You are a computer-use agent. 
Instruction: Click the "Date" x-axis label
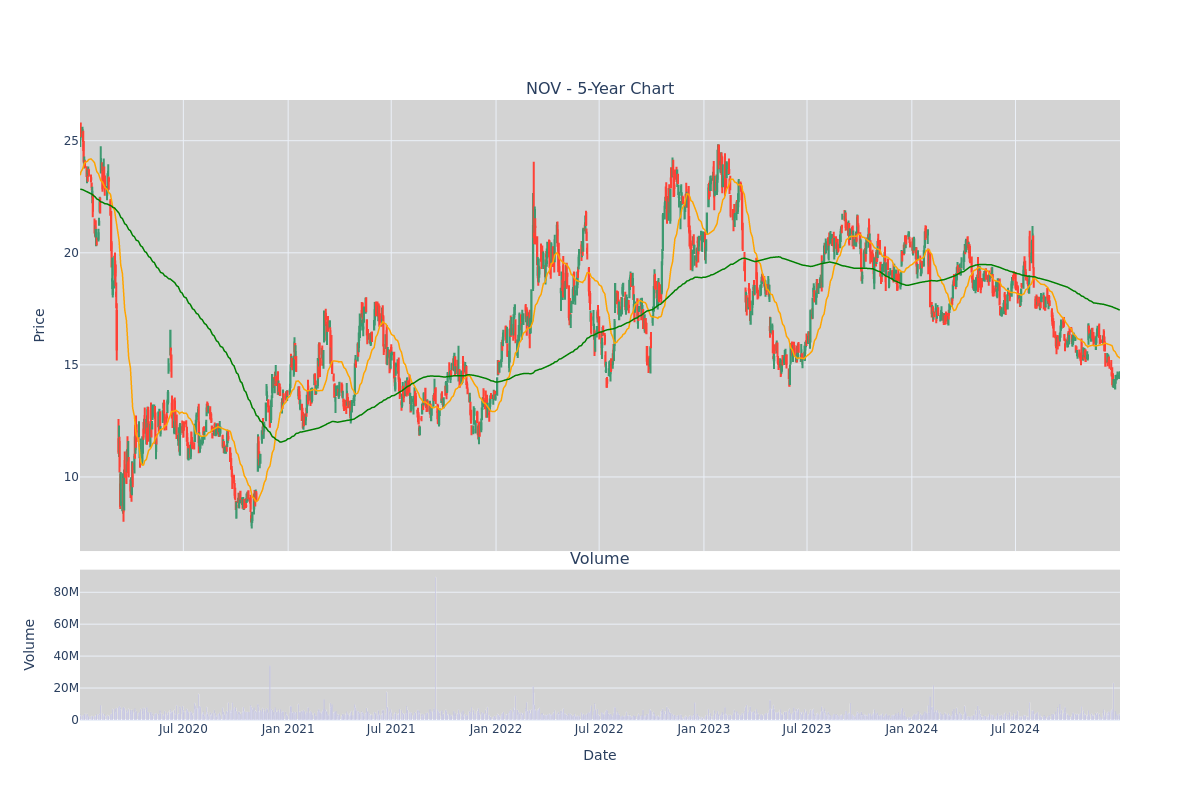(600, 756)
